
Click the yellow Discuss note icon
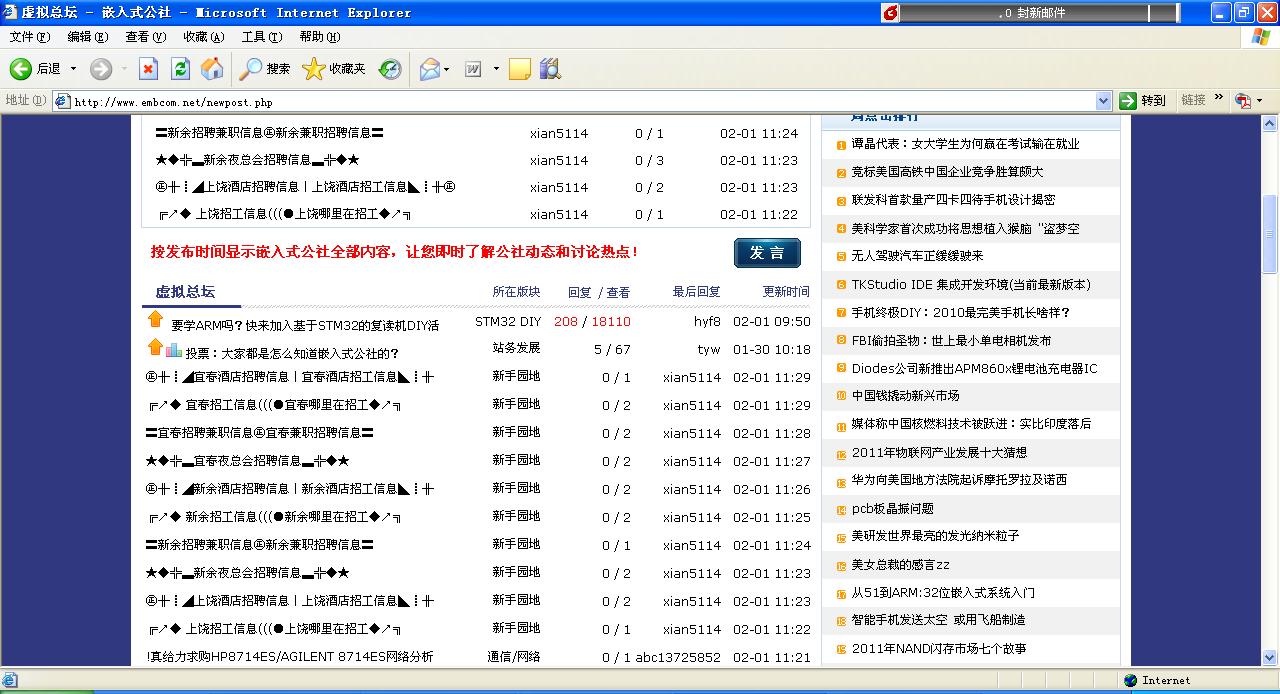coord(520,69)
